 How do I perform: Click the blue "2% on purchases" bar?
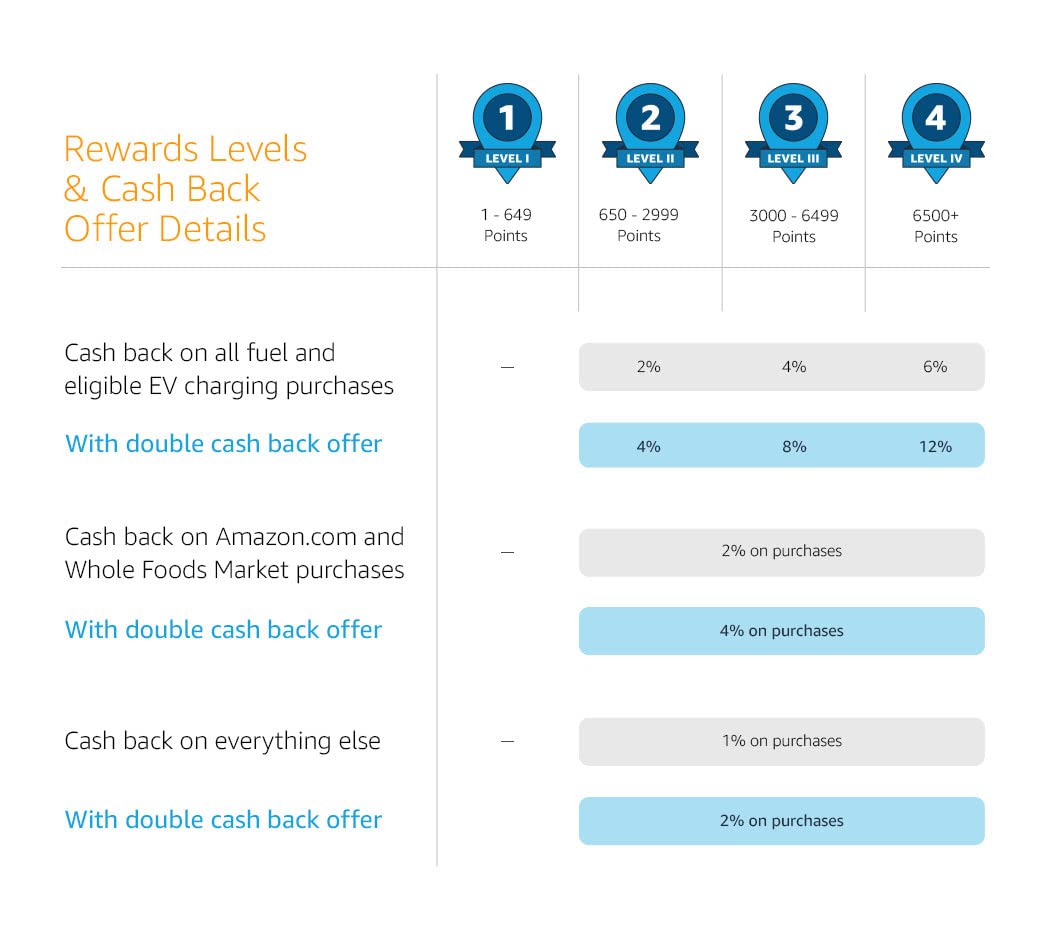[x=781, y=821]
